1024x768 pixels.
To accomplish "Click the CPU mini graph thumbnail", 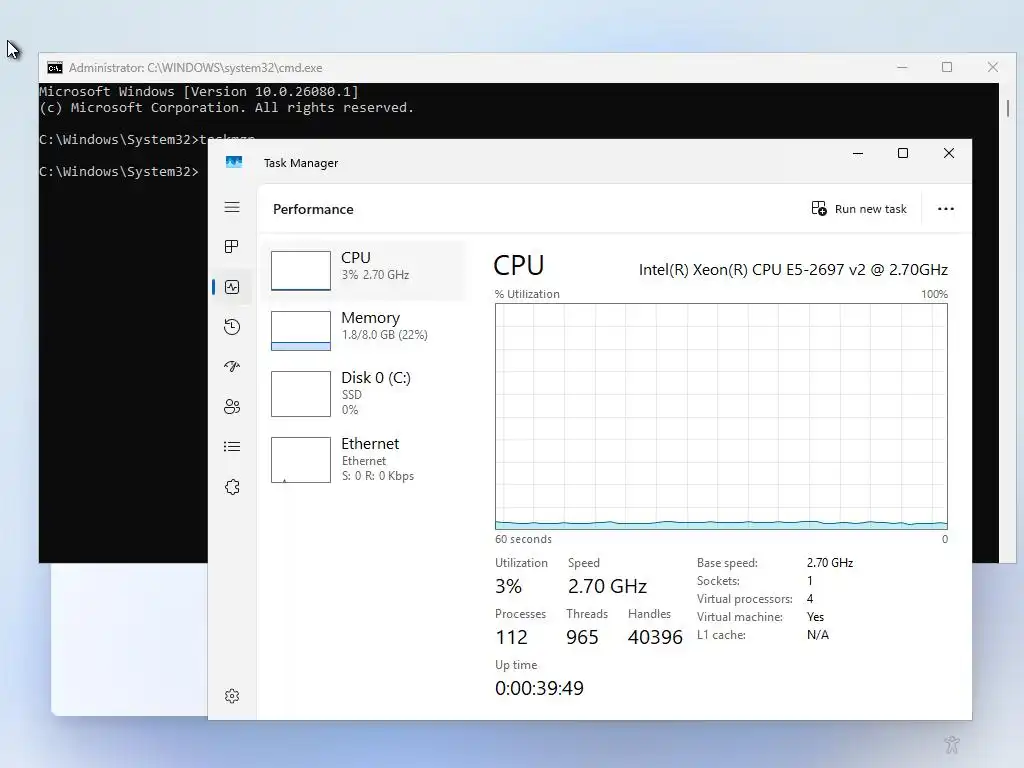I will (300, 270).
